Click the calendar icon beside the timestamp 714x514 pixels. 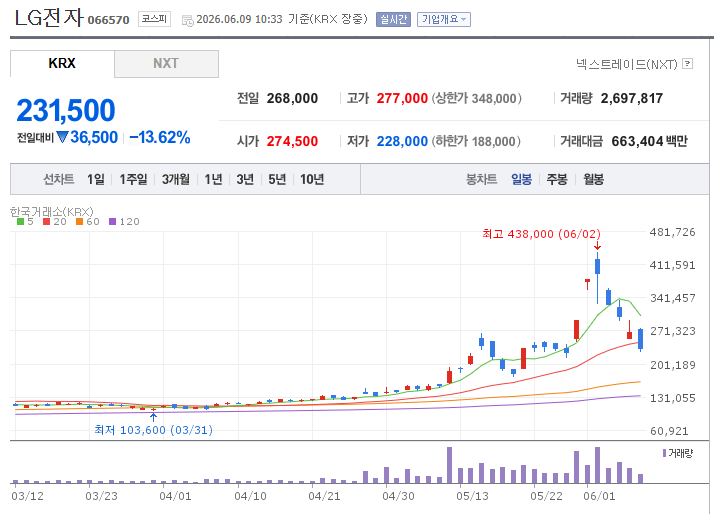point(187,20)
